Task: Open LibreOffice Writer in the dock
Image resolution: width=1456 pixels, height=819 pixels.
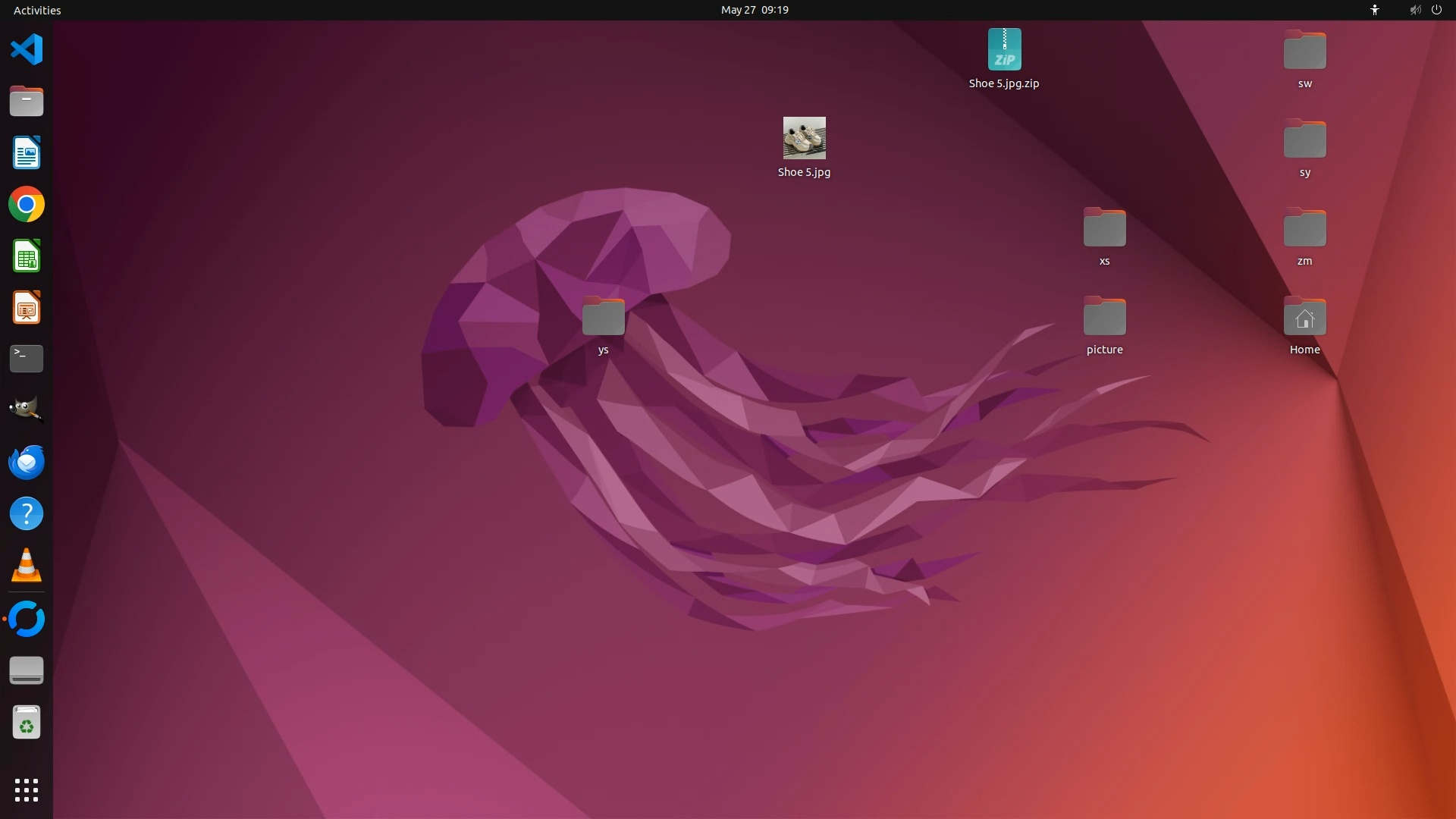Action: 27,153
